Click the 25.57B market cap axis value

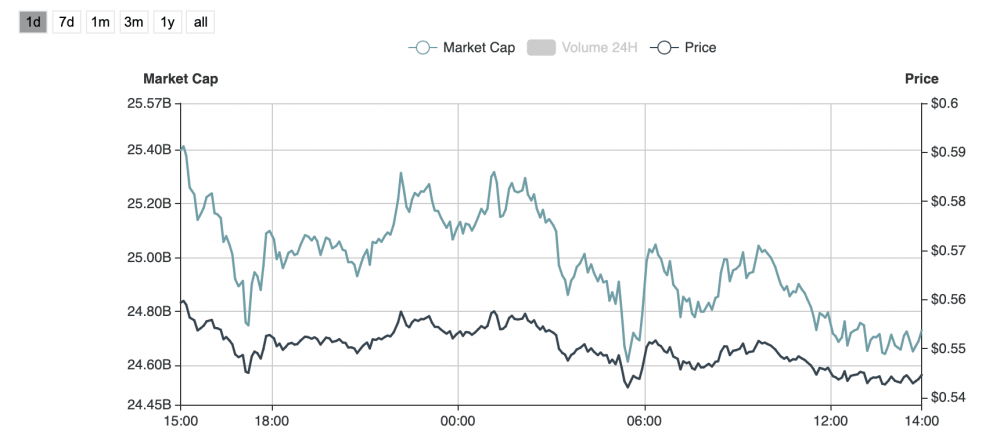[x=148, y=103]
